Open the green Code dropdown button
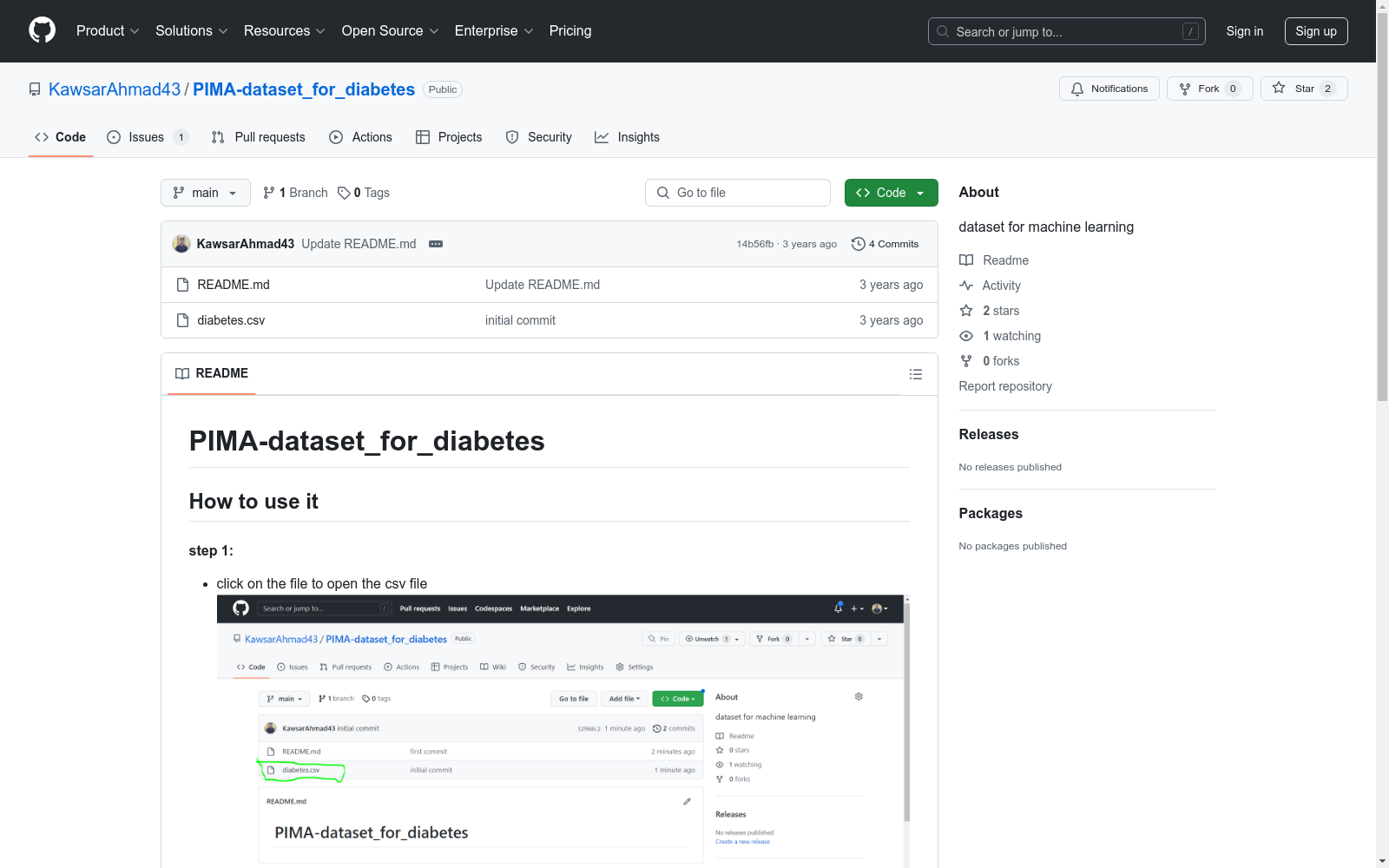 pyautogui.click(x=891, y=193)
